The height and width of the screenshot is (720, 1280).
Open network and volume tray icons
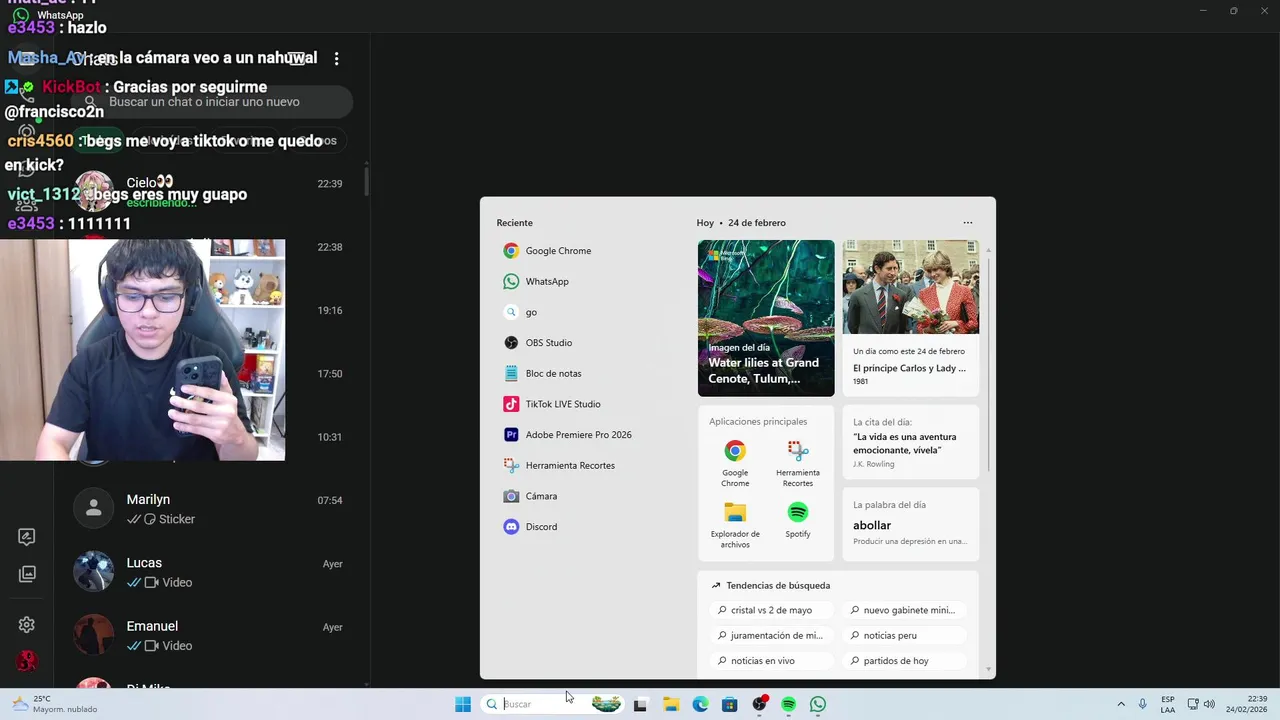[1200, 704]
